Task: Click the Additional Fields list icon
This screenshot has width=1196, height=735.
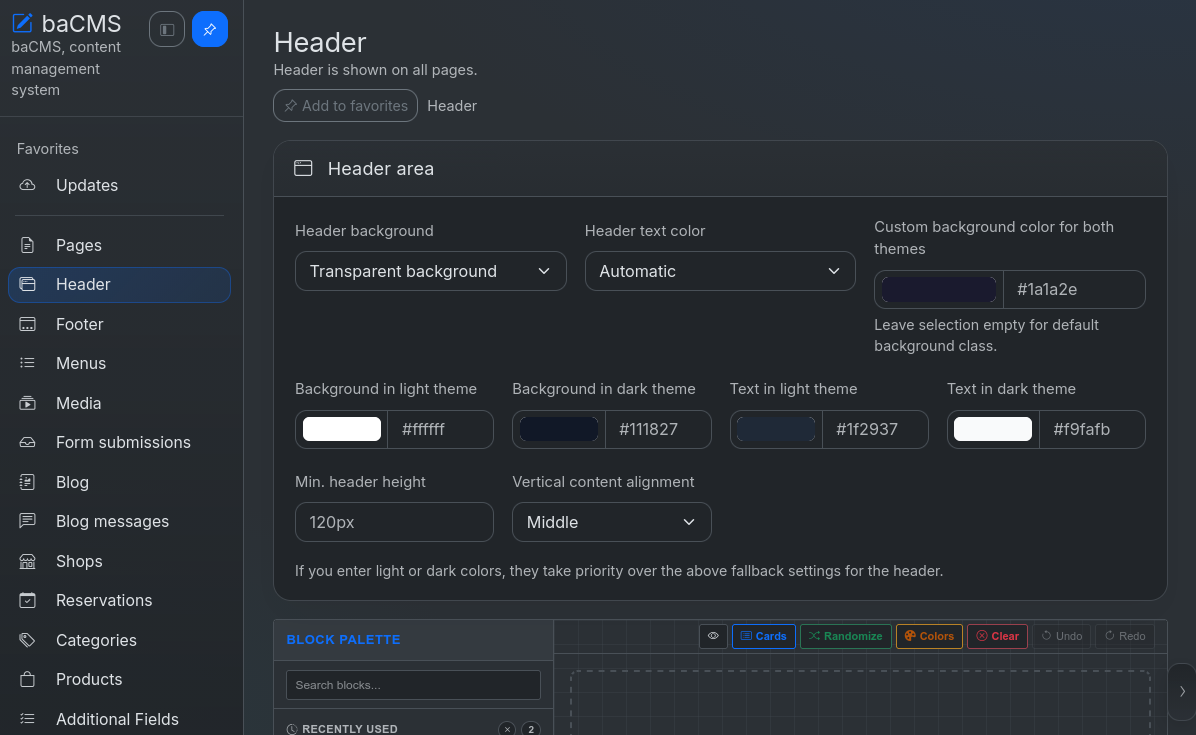Action: (27, 718)
